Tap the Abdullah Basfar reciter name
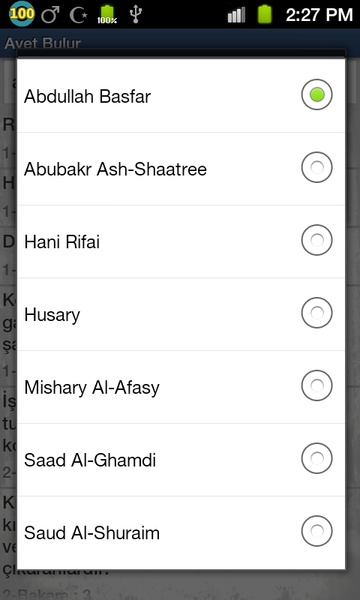This screenshot has width=360, height=600. [x=87, y=96]
